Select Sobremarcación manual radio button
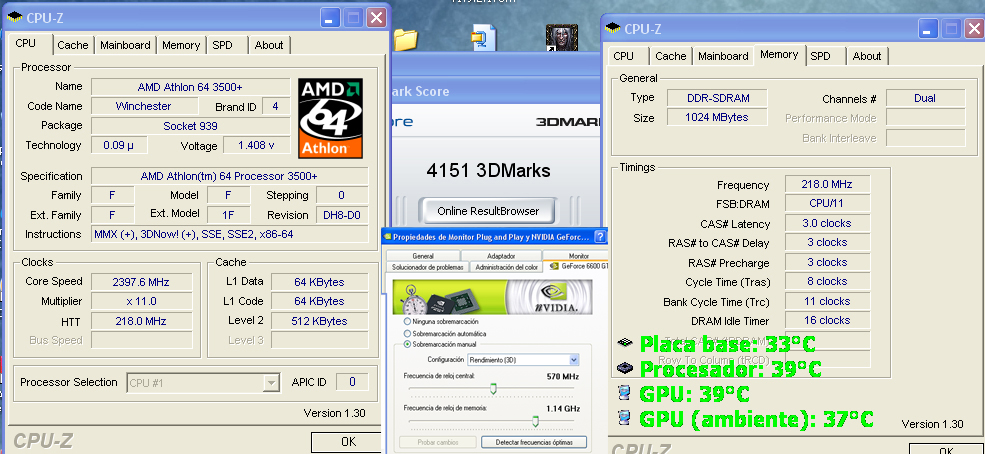This screenshot has width=985, height=454. tap(407, 343)
